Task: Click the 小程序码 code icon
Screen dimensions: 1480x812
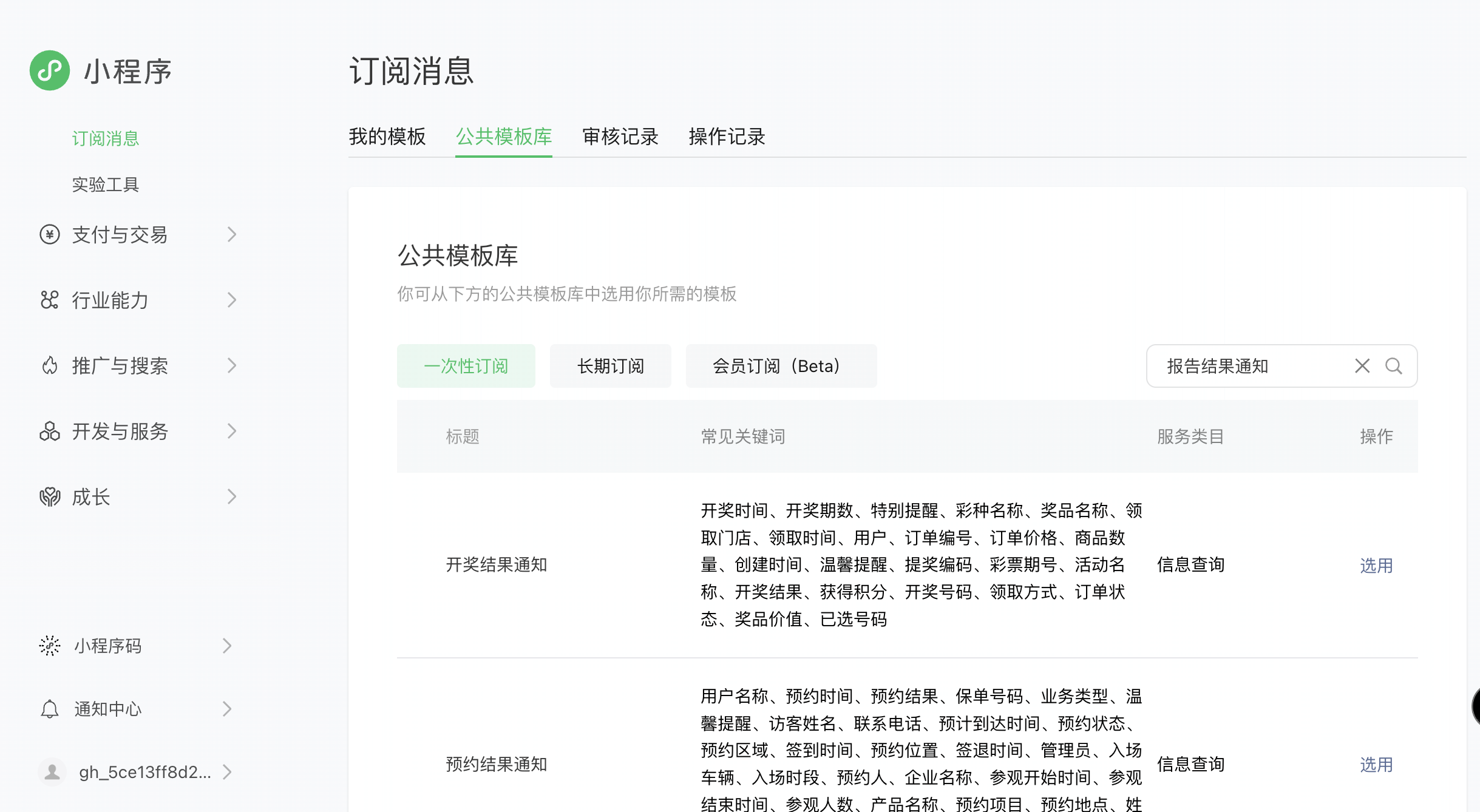Action: [x=50, y=646]
